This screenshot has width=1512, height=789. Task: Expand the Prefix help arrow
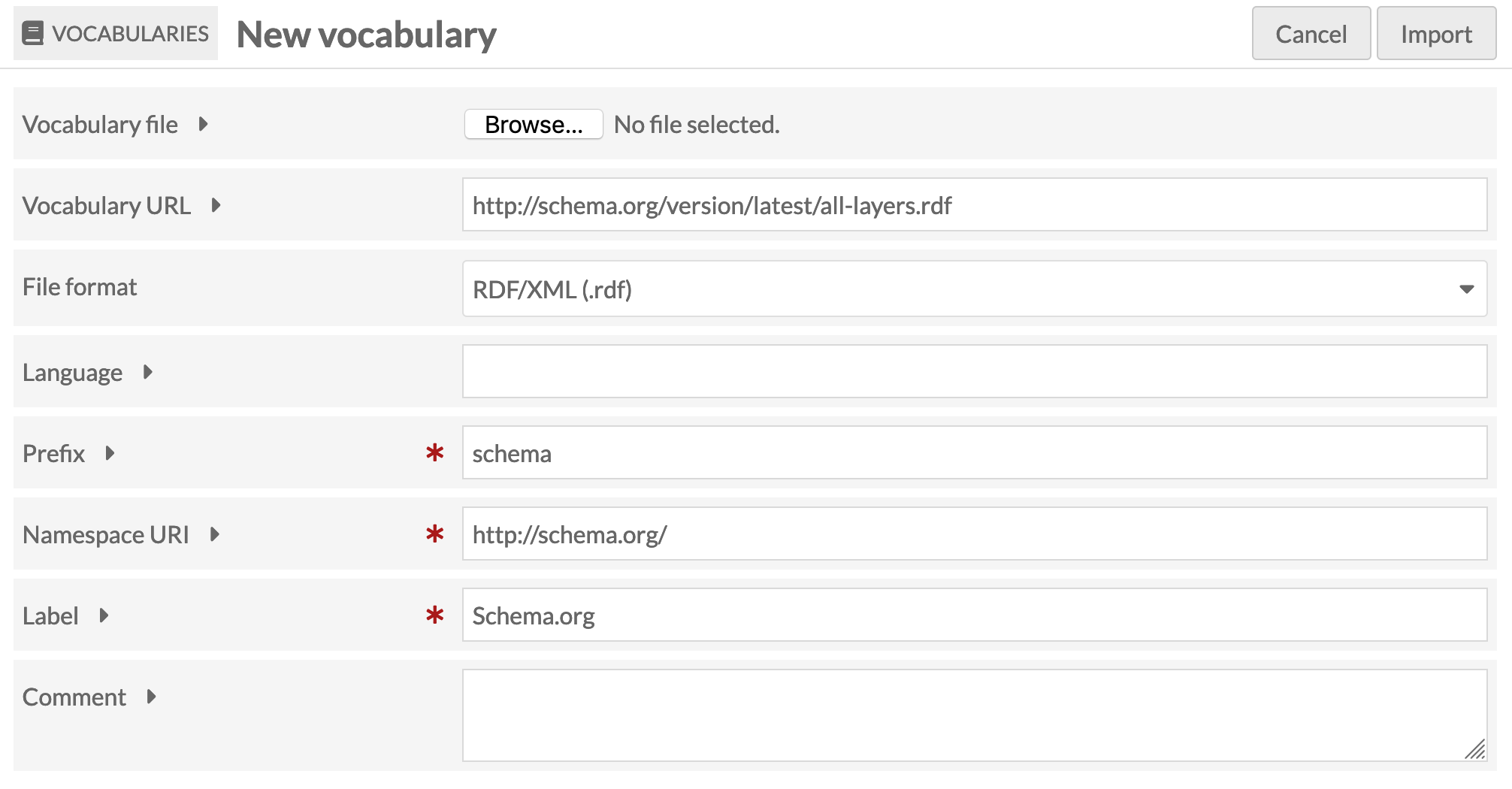point(110,453)
